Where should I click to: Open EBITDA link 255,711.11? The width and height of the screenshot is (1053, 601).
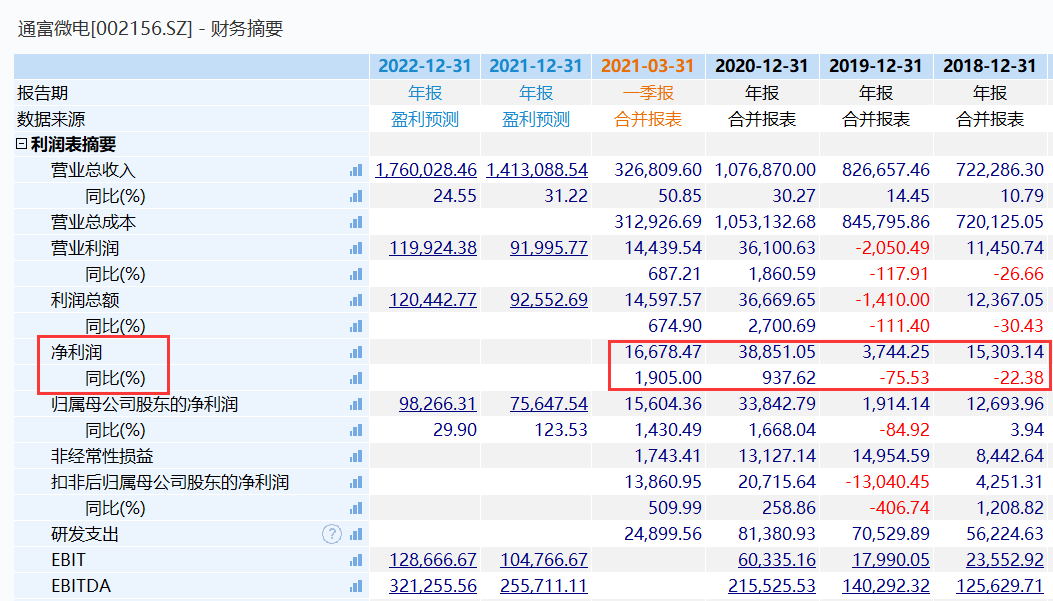pyautogui.click(x=543, y=586)
